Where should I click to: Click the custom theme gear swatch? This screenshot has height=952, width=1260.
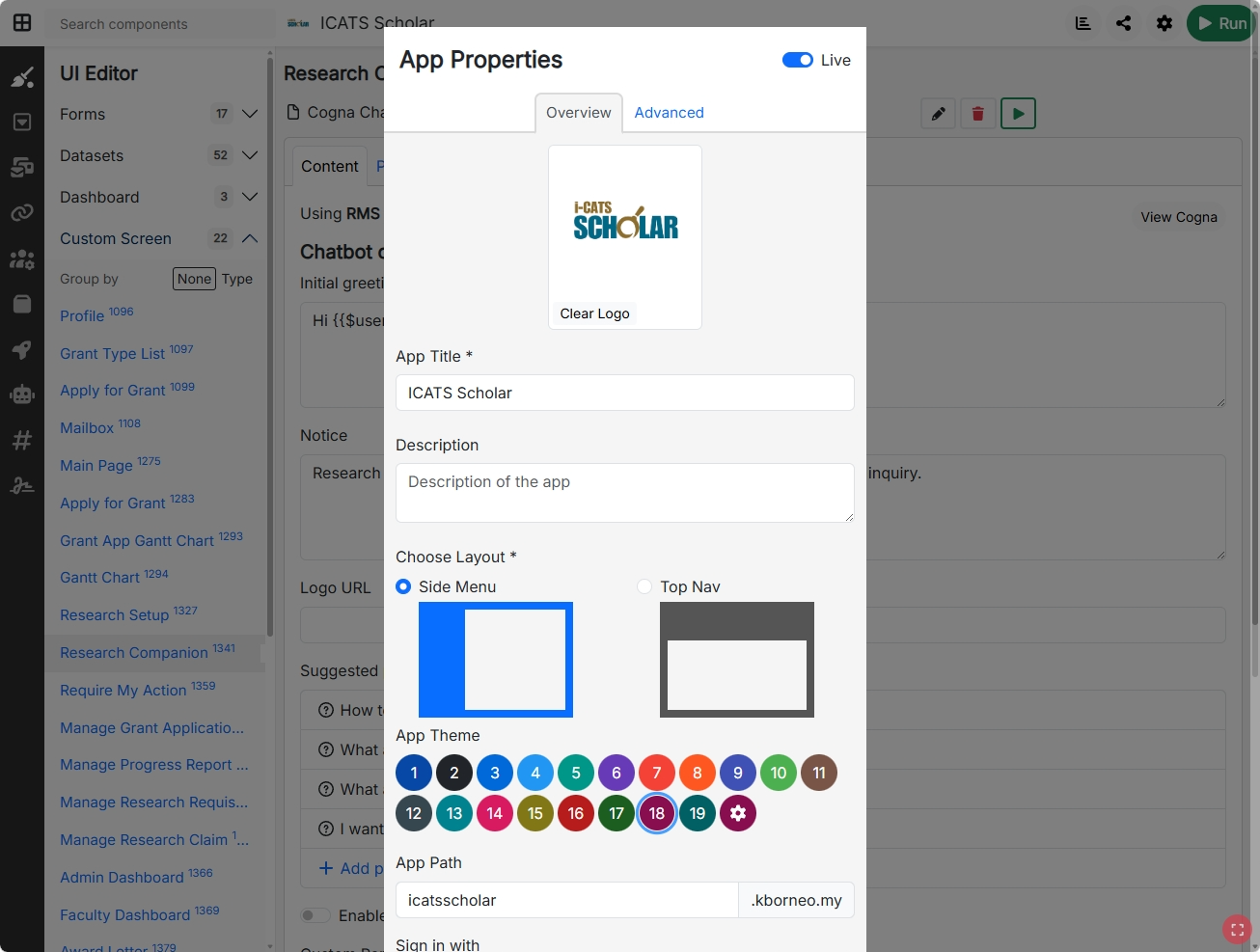(738, 813)
